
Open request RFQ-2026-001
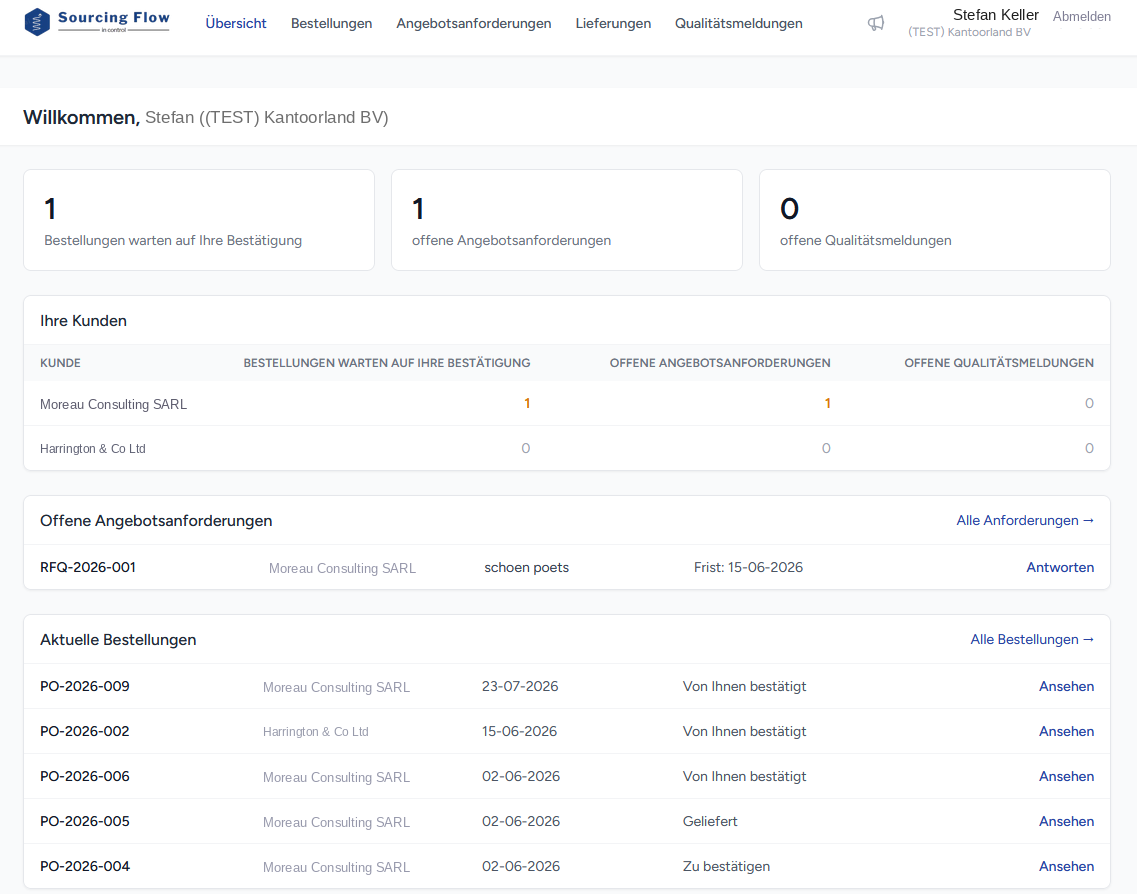88,567
